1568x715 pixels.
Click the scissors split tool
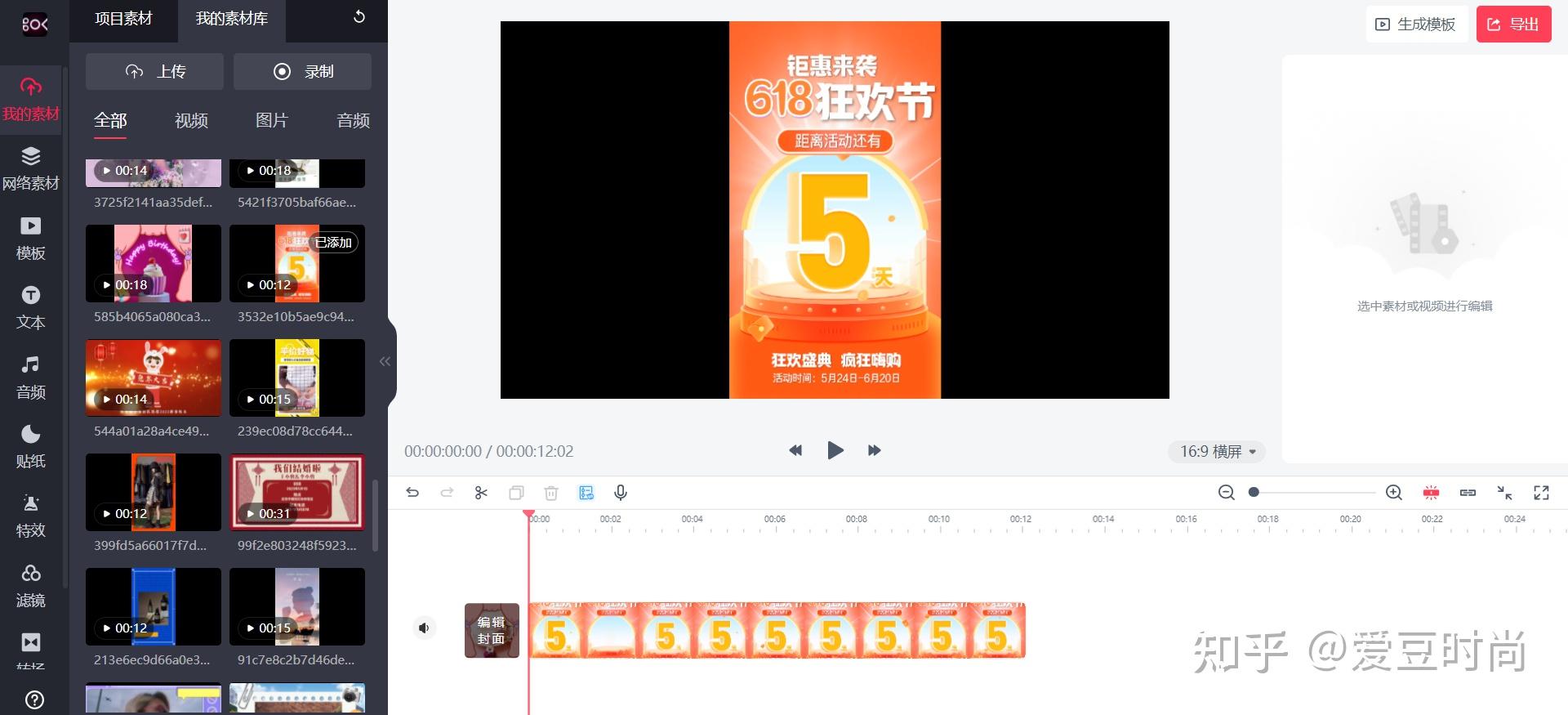(481, 493)
